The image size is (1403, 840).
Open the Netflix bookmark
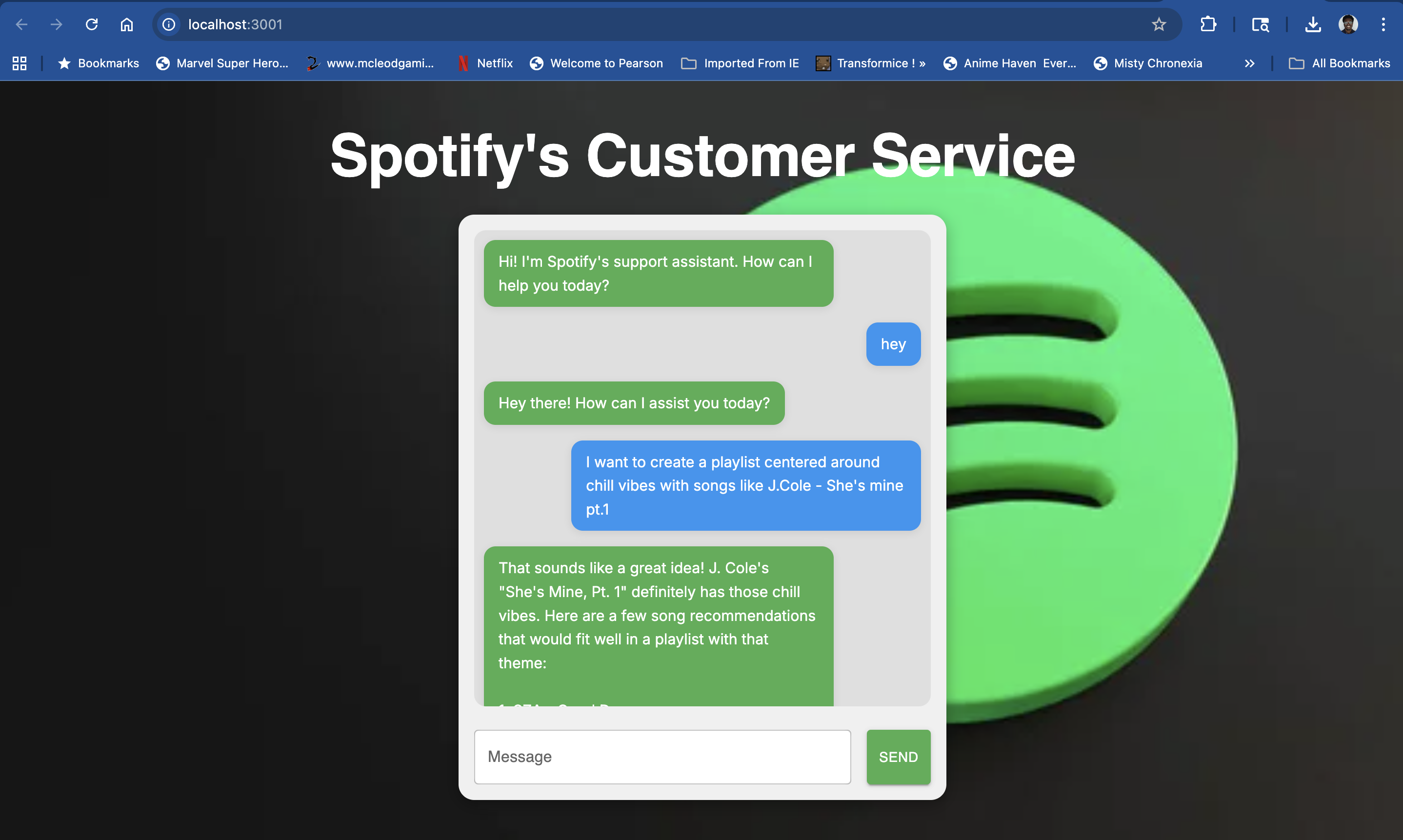(x=484, y=63)
